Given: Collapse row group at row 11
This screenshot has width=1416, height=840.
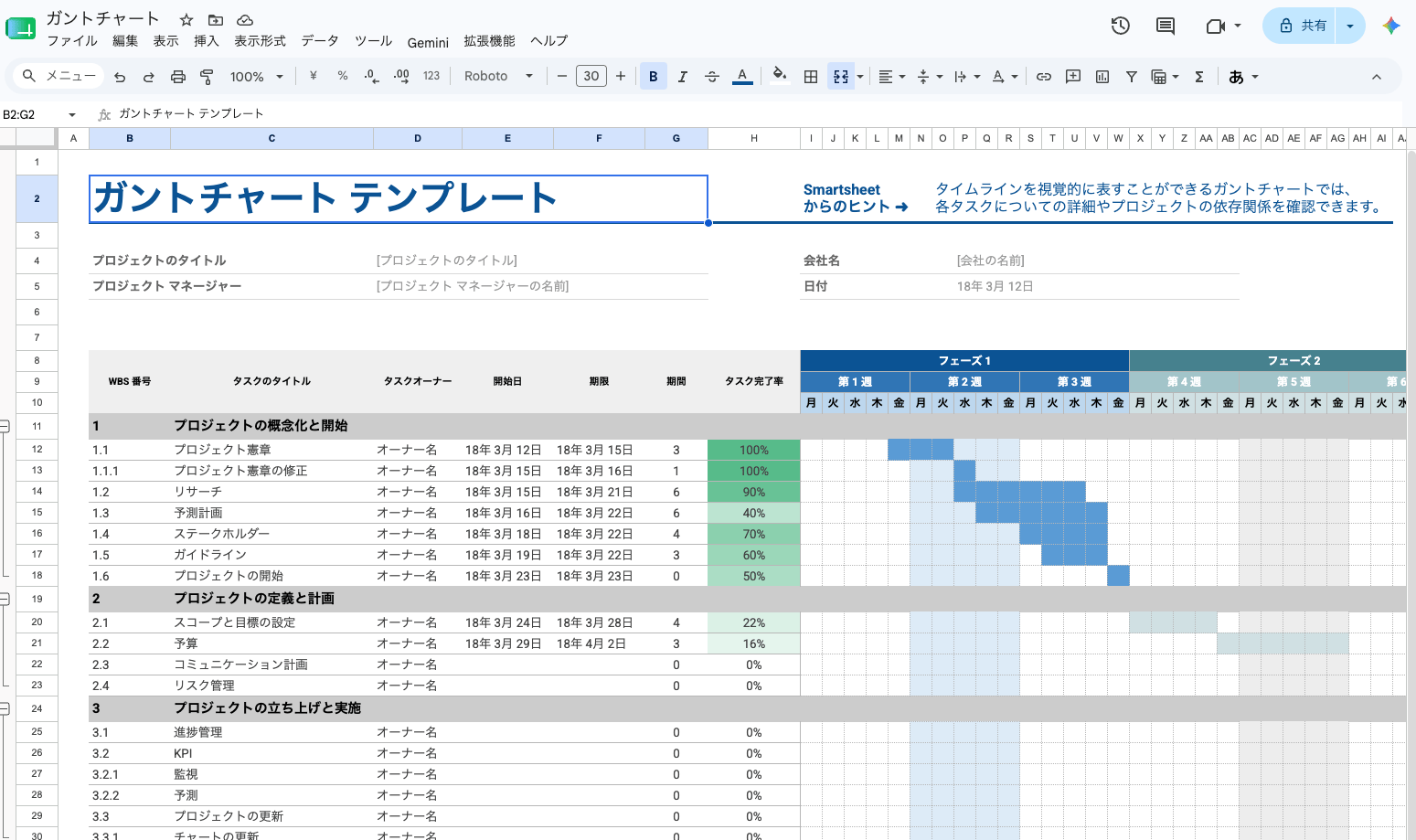Looking at the screenshot, I should pos(5,426).
